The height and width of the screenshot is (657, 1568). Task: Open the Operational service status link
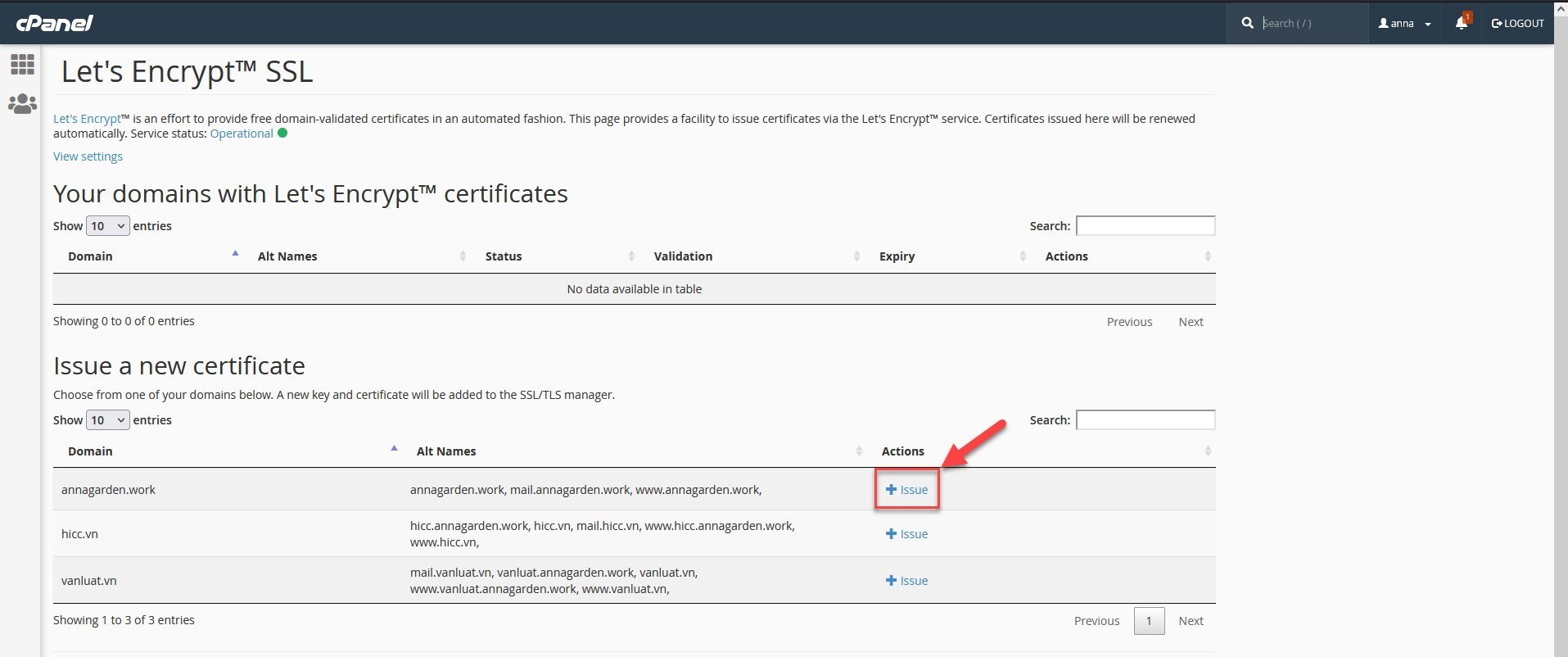coord(242,134)
